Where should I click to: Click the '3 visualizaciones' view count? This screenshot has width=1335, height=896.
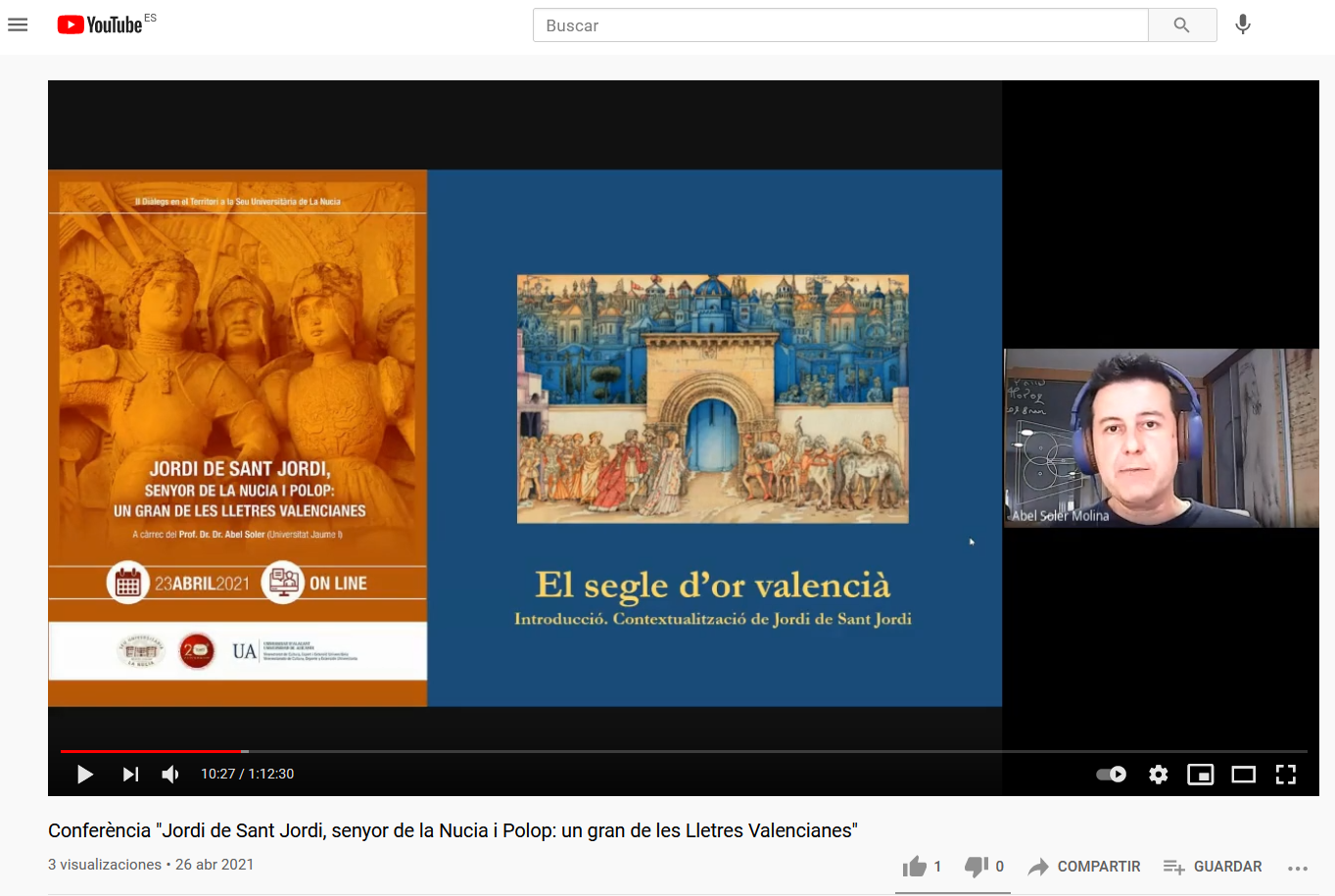pos(105,865)
